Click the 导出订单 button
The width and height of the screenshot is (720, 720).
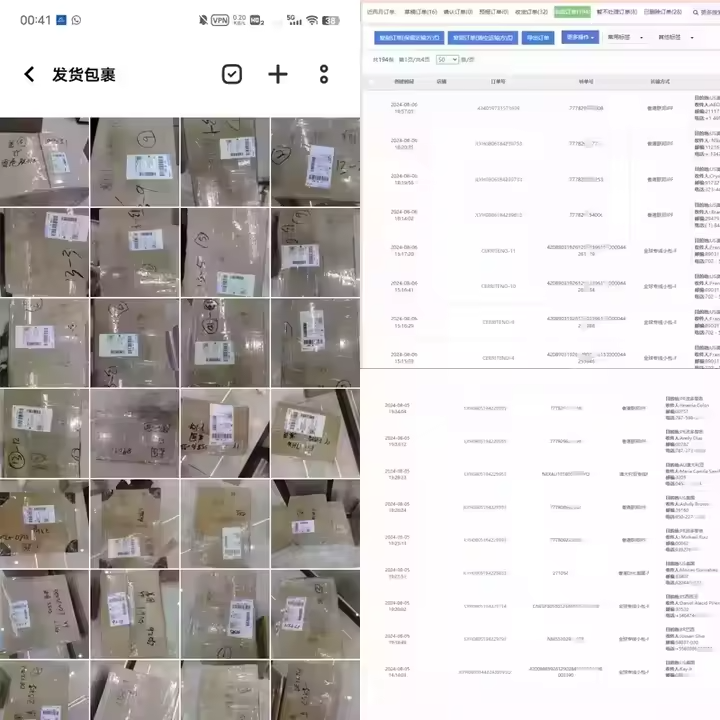(538, 38)
